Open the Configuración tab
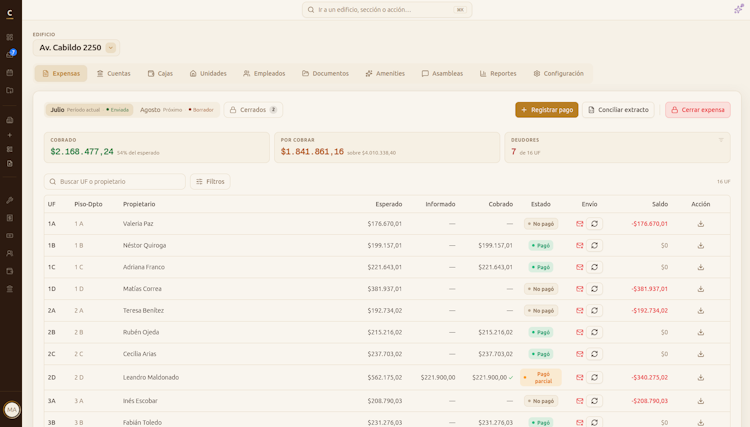This screenshot has height=427, width=750. click(559, 74)
